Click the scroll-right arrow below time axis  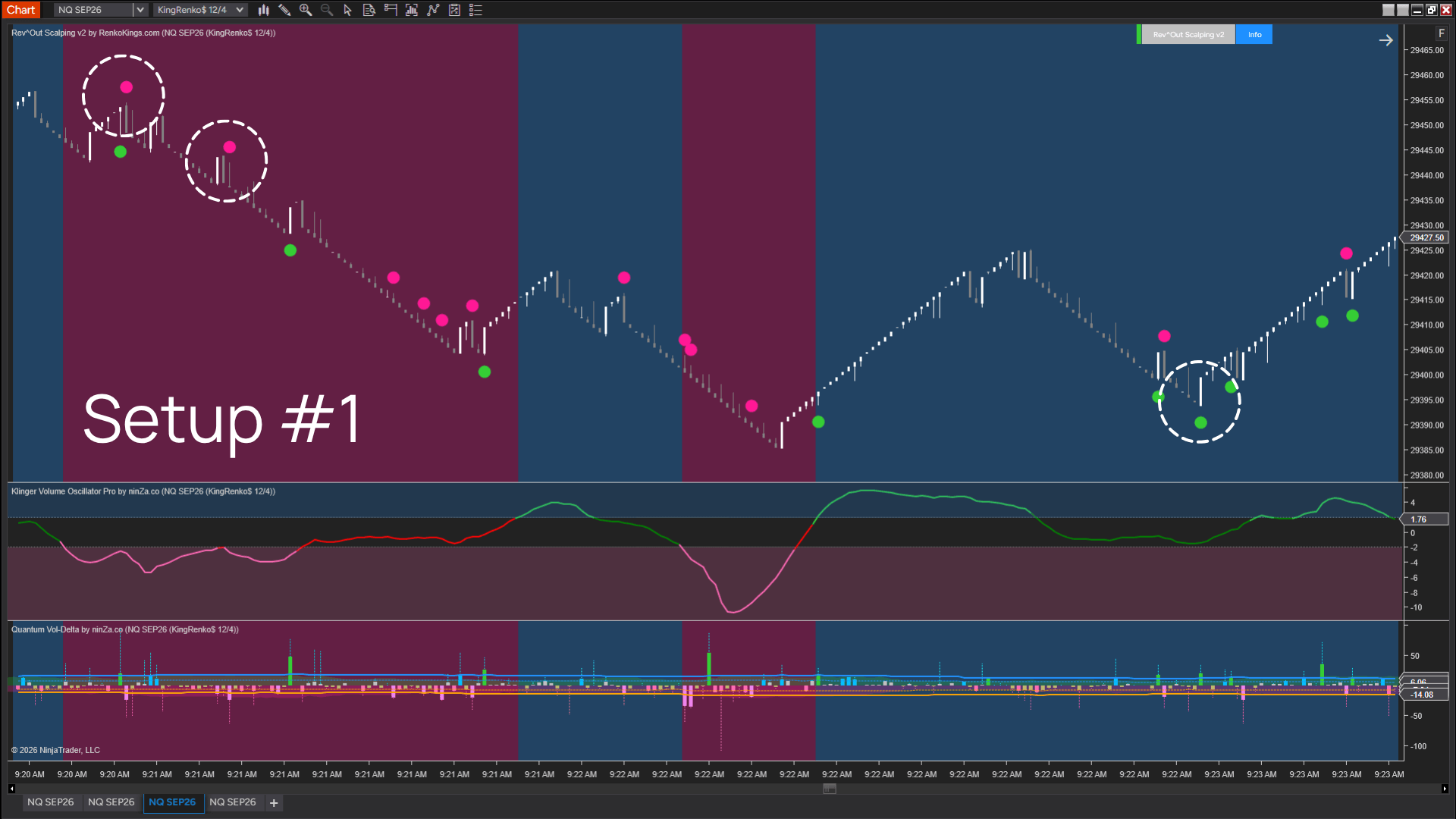(x=1445, y=789)
